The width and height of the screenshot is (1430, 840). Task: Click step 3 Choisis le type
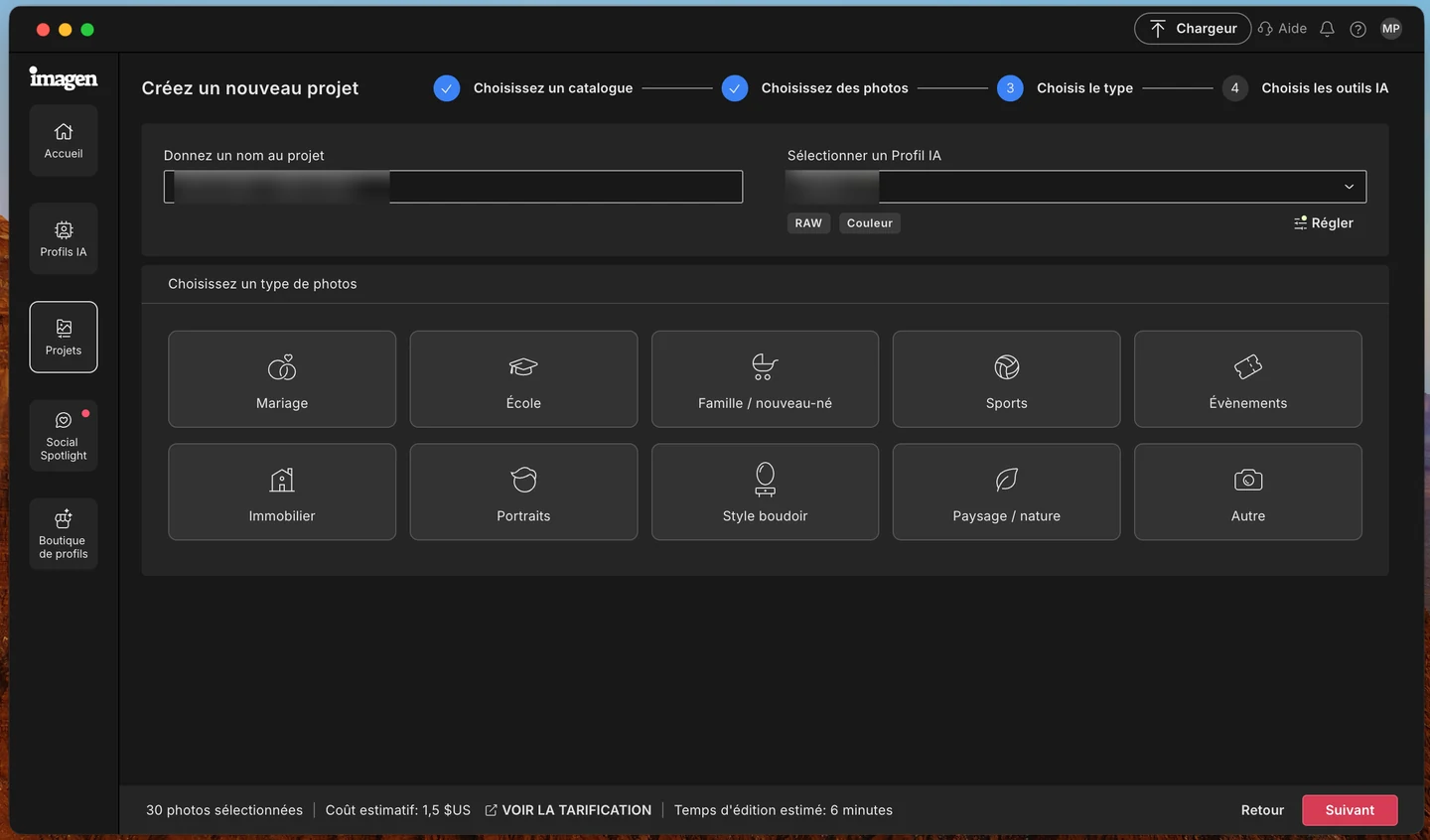[x=1066, y=88]
